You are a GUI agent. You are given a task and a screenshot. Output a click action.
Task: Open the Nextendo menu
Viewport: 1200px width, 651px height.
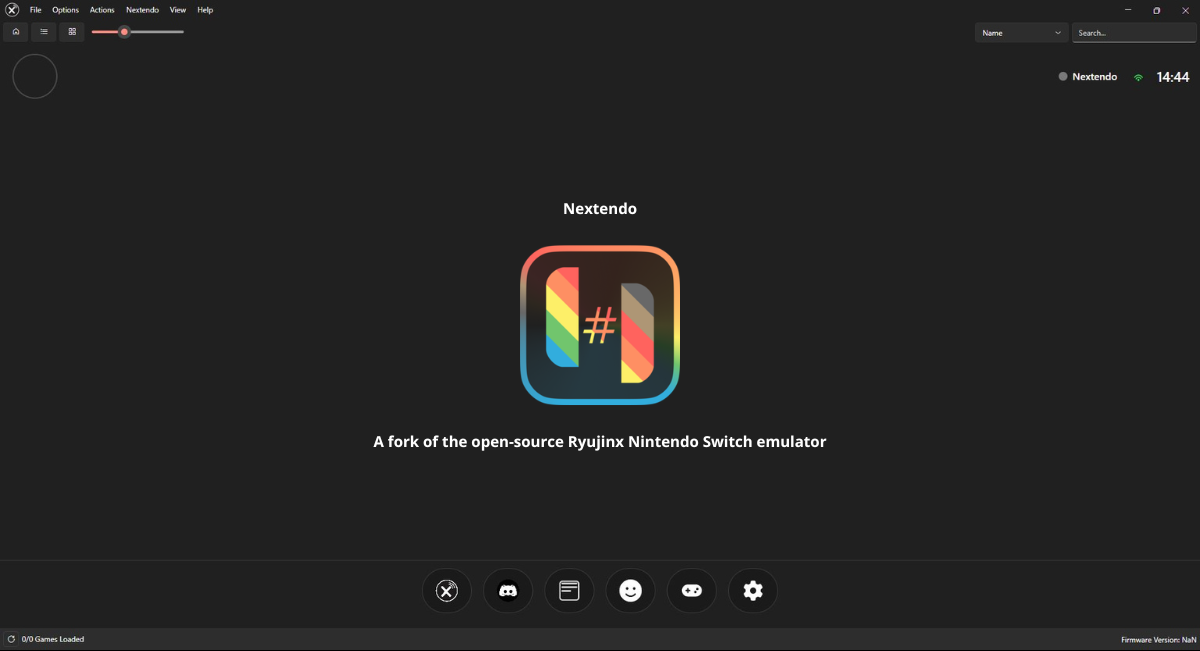pyautogui.click(x=142, y=10)
